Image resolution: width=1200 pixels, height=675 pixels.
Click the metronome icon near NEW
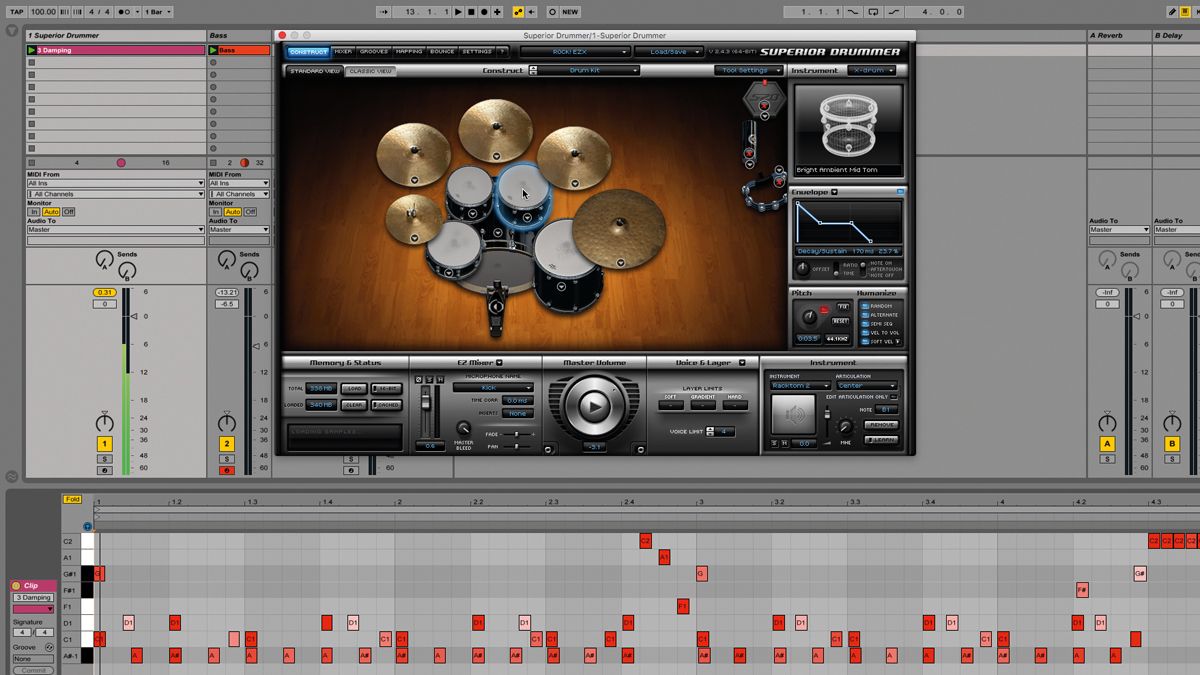[x=552, y=9]
